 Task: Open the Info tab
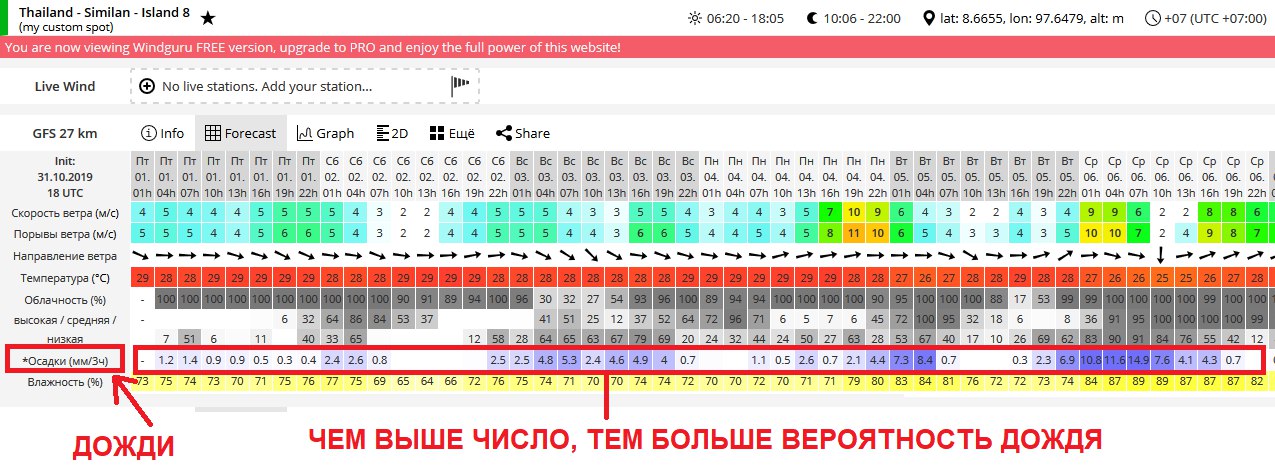162,133
